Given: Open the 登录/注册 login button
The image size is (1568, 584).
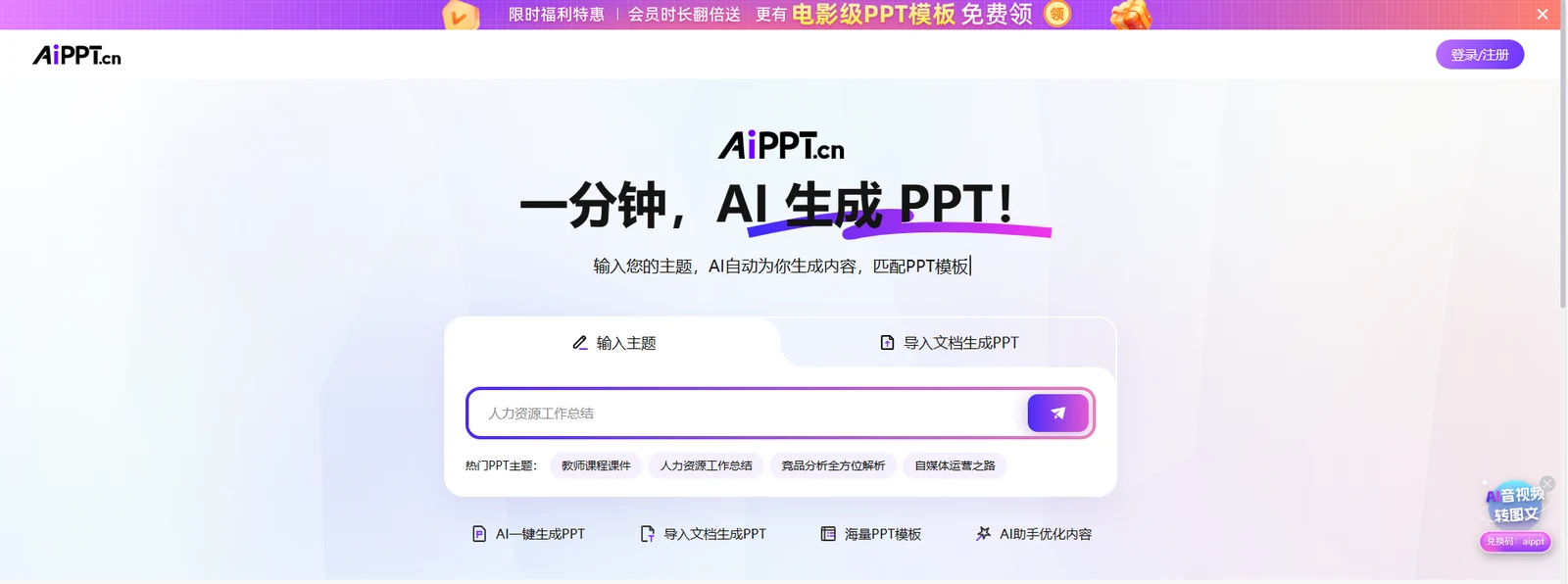Looking at the screenshot, I should click(x=1480, y=55).
